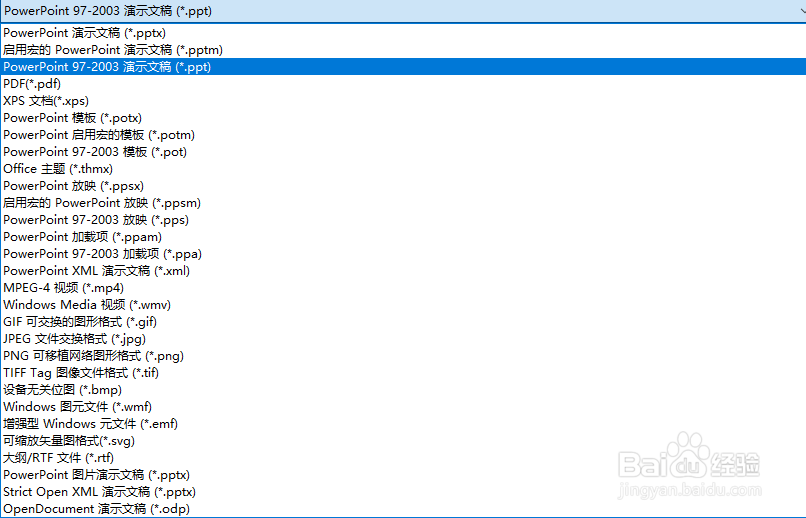Select Strict Open XML 演示文稿 (*.pptx)
Image resolution: width=806 pixels, height=518 pixels.
(x=403, y=491)
